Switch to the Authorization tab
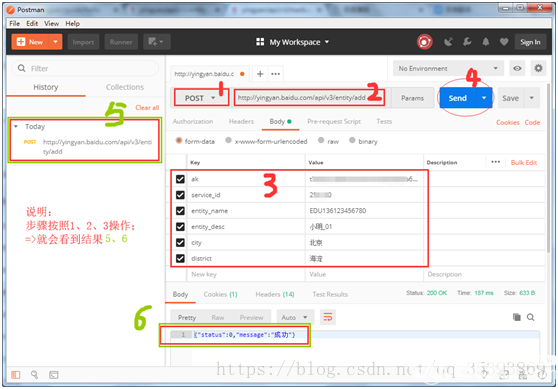The width and height of the screenshot is (558, 389). pyautogui.click(x=193, y=121)
